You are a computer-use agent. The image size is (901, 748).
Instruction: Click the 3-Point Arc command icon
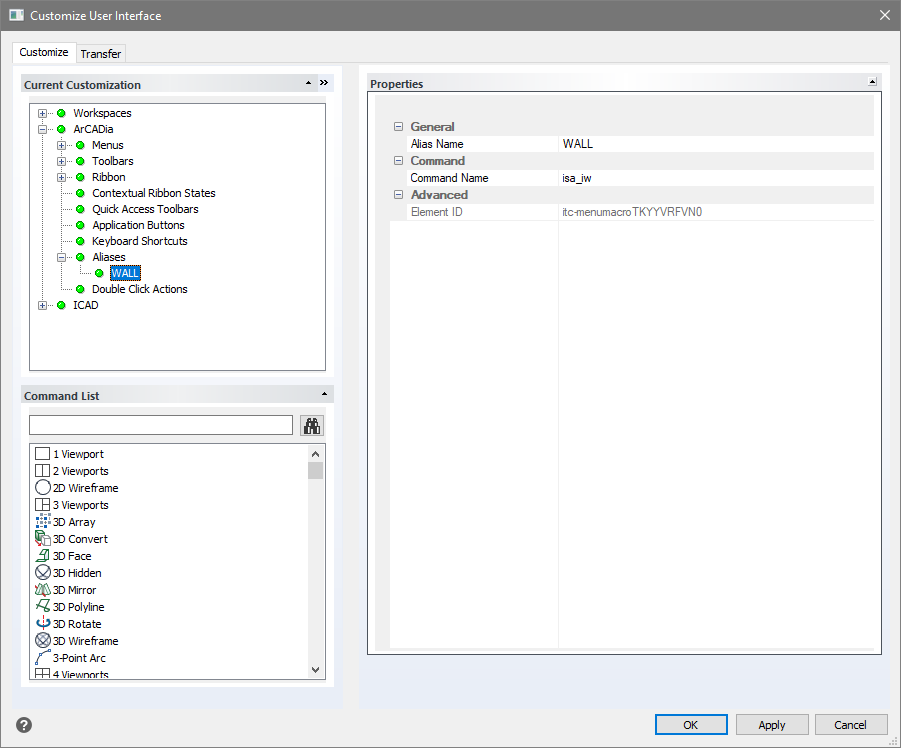[43, 657]
